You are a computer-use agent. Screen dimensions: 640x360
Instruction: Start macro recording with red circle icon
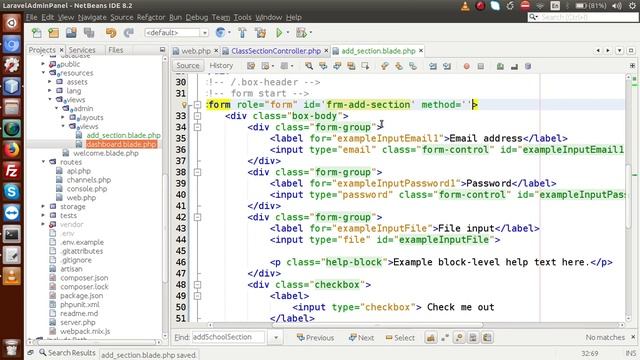point(467,66)
